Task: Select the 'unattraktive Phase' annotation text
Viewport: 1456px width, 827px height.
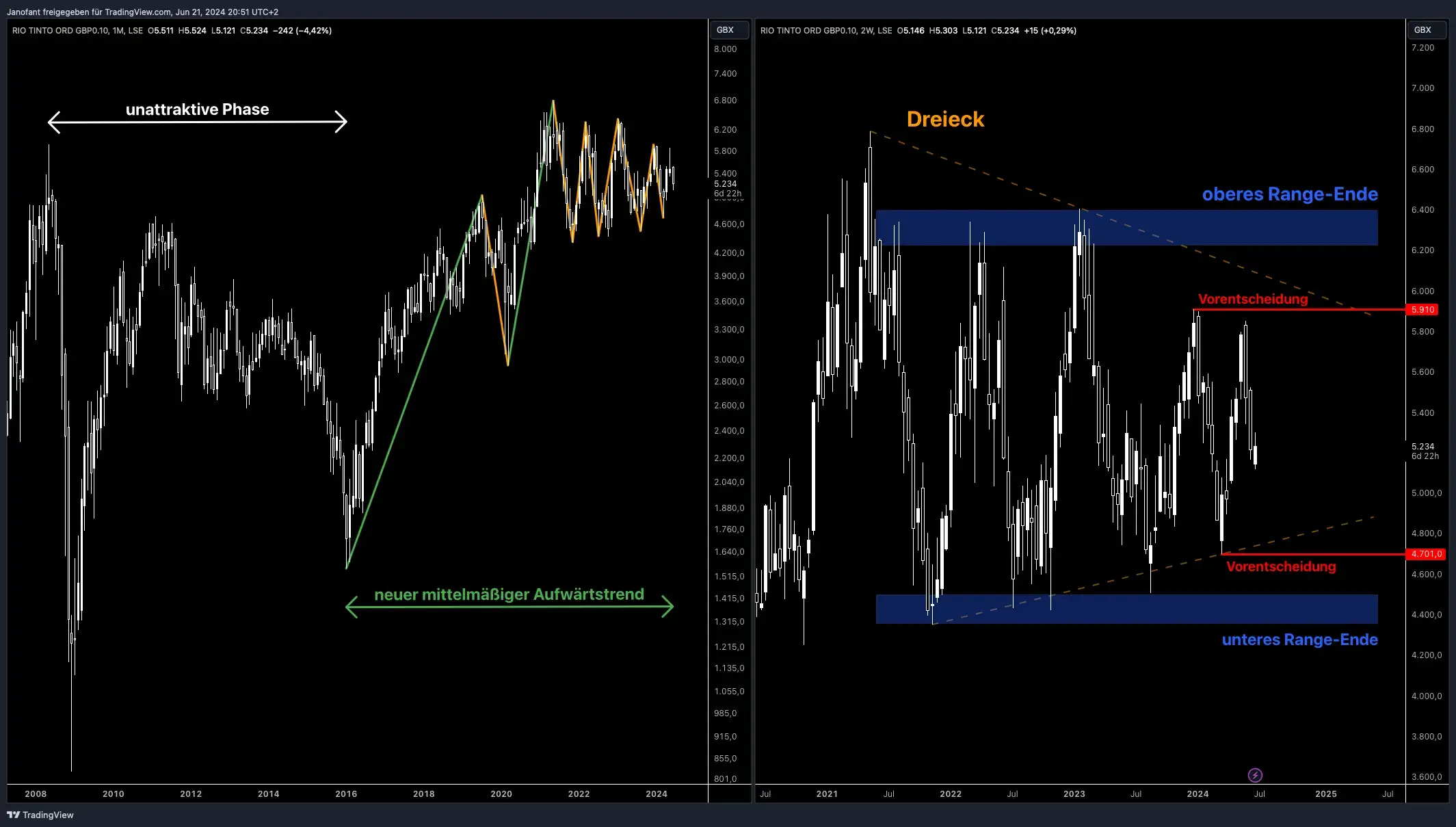Action: pos(197,109)
